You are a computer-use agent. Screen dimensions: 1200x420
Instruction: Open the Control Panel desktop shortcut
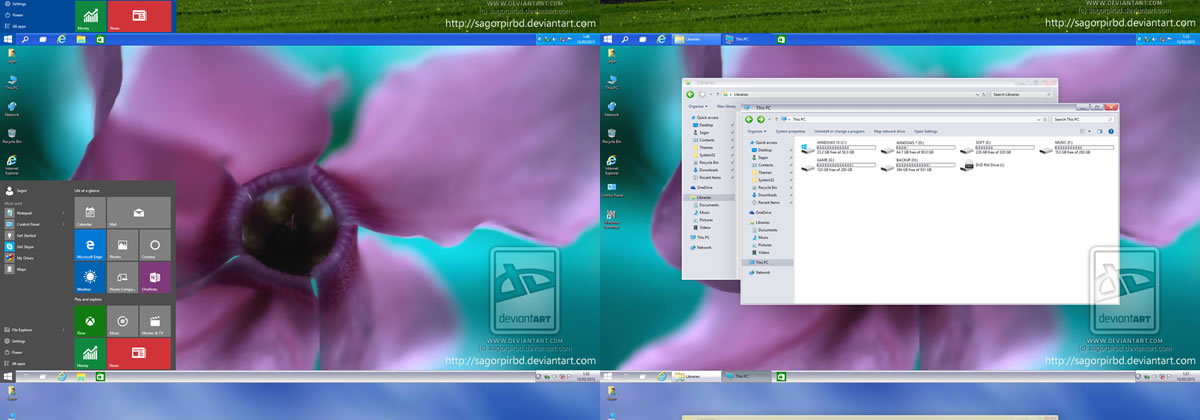click(612, 189)
